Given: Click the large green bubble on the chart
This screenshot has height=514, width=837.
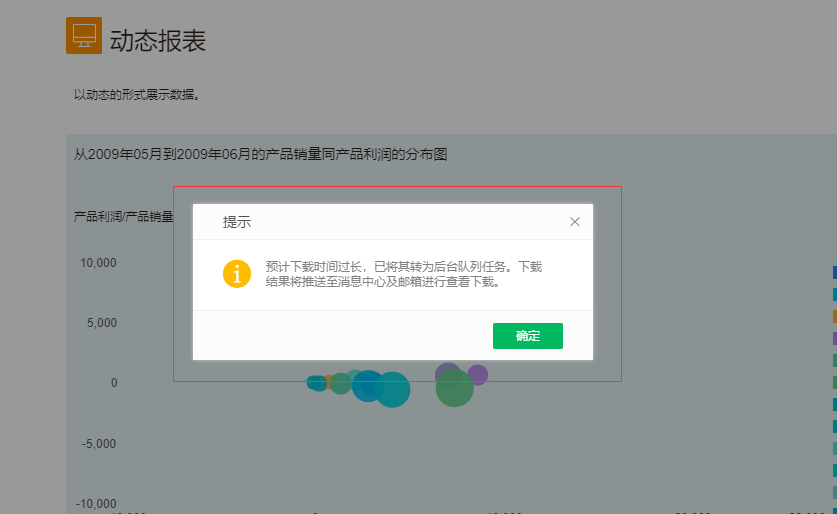Looking at the screenshot, I should [x=454, y=389].
